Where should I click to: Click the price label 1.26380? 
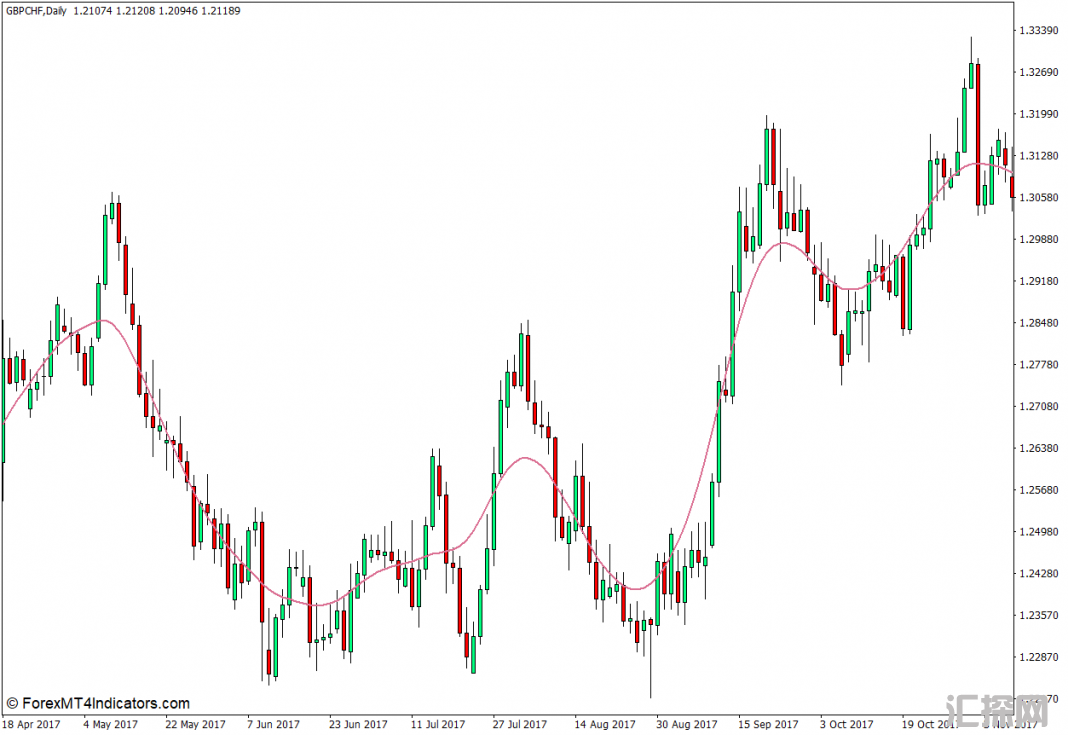pos(1039,448)
